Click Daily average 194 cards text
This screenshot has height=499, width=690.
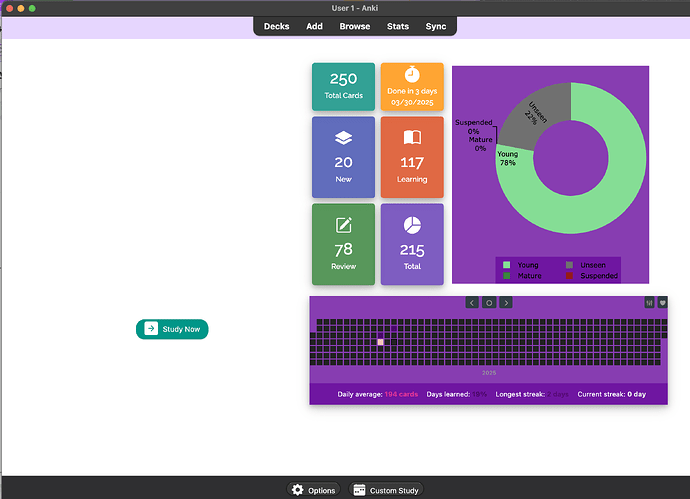coord(378,394)
